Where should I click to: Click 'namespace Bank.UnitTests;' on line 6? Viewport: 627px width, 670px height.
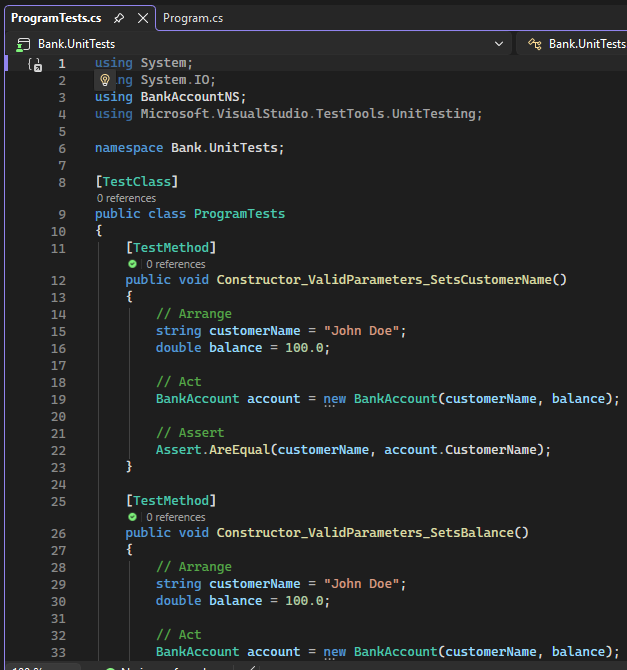point(189,148)
